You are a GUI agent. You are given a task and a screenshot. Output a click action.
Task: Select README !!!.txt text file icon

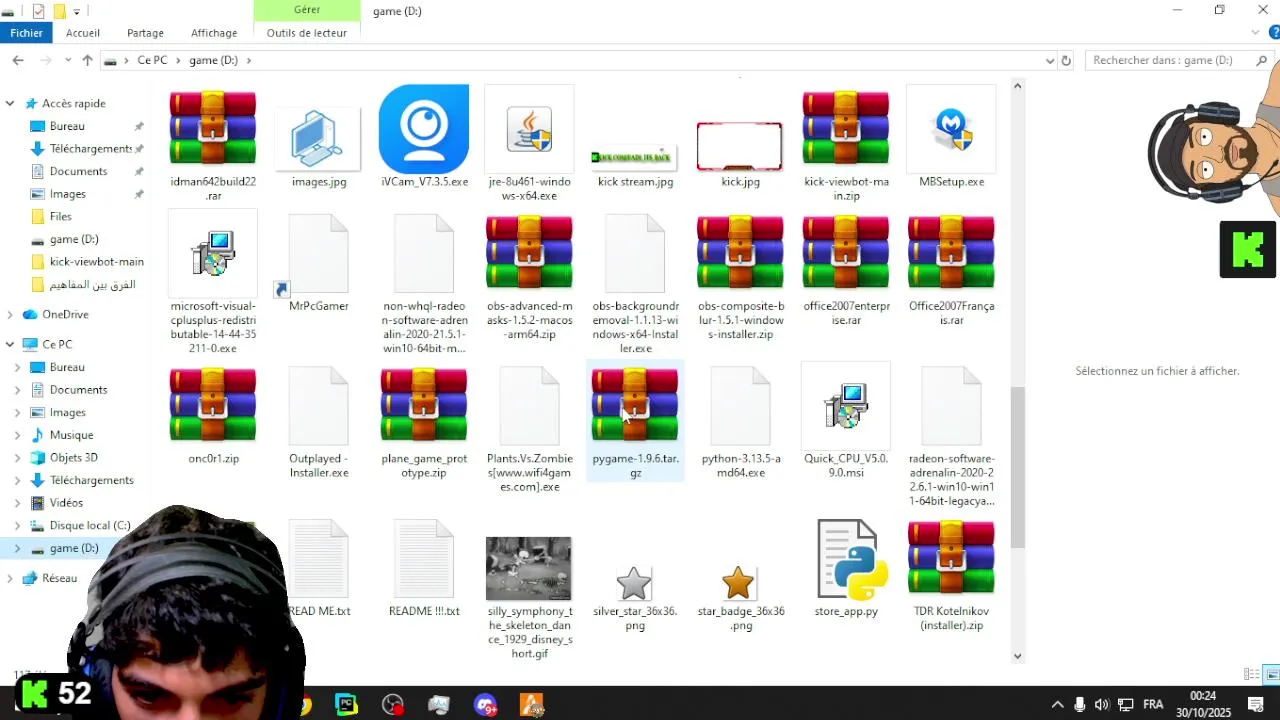pos(424,558)
